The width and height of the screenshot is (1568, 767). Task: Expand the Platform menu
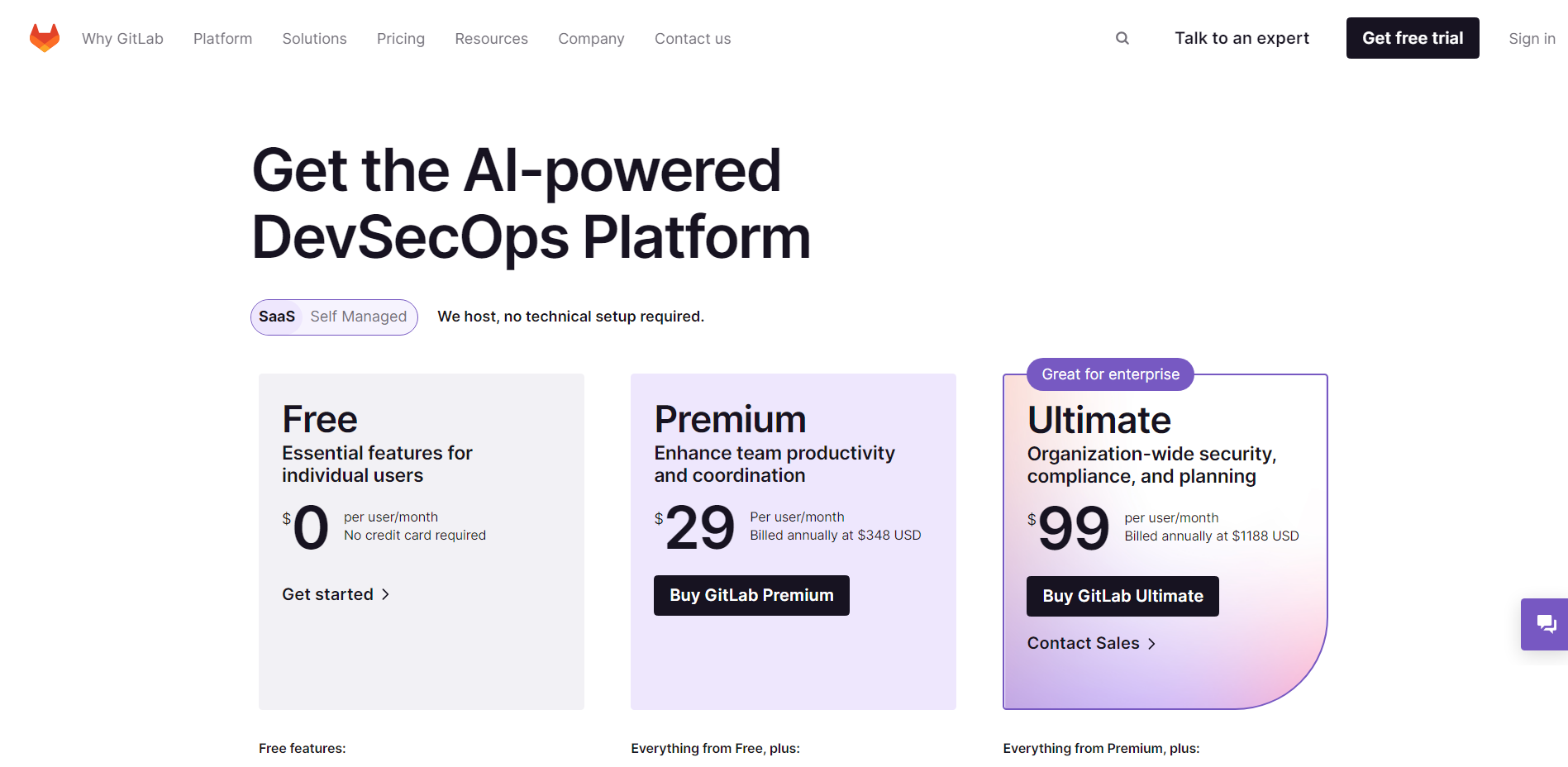[x=222, y=39]
